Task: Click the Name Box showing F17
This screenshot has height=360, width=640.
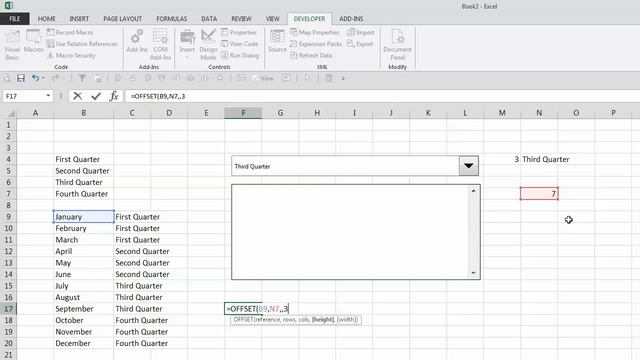Action: pos(24,96)
